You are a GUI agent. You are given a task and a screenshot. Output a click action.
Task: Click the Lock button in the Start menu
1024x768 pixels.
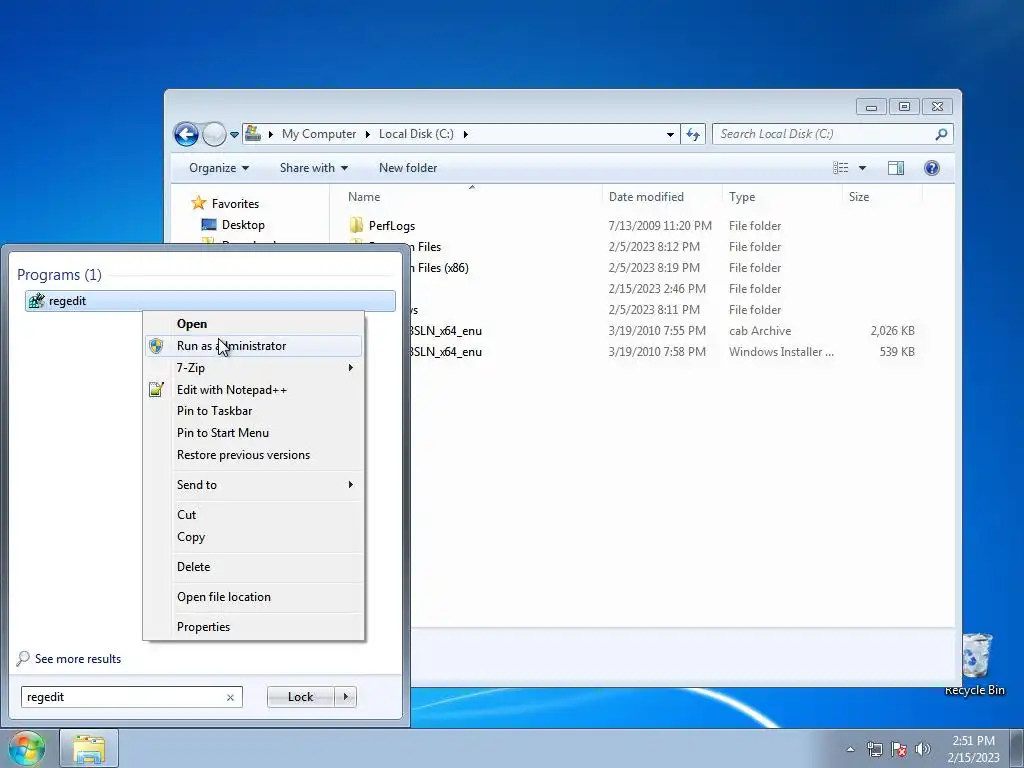point(300,697)
